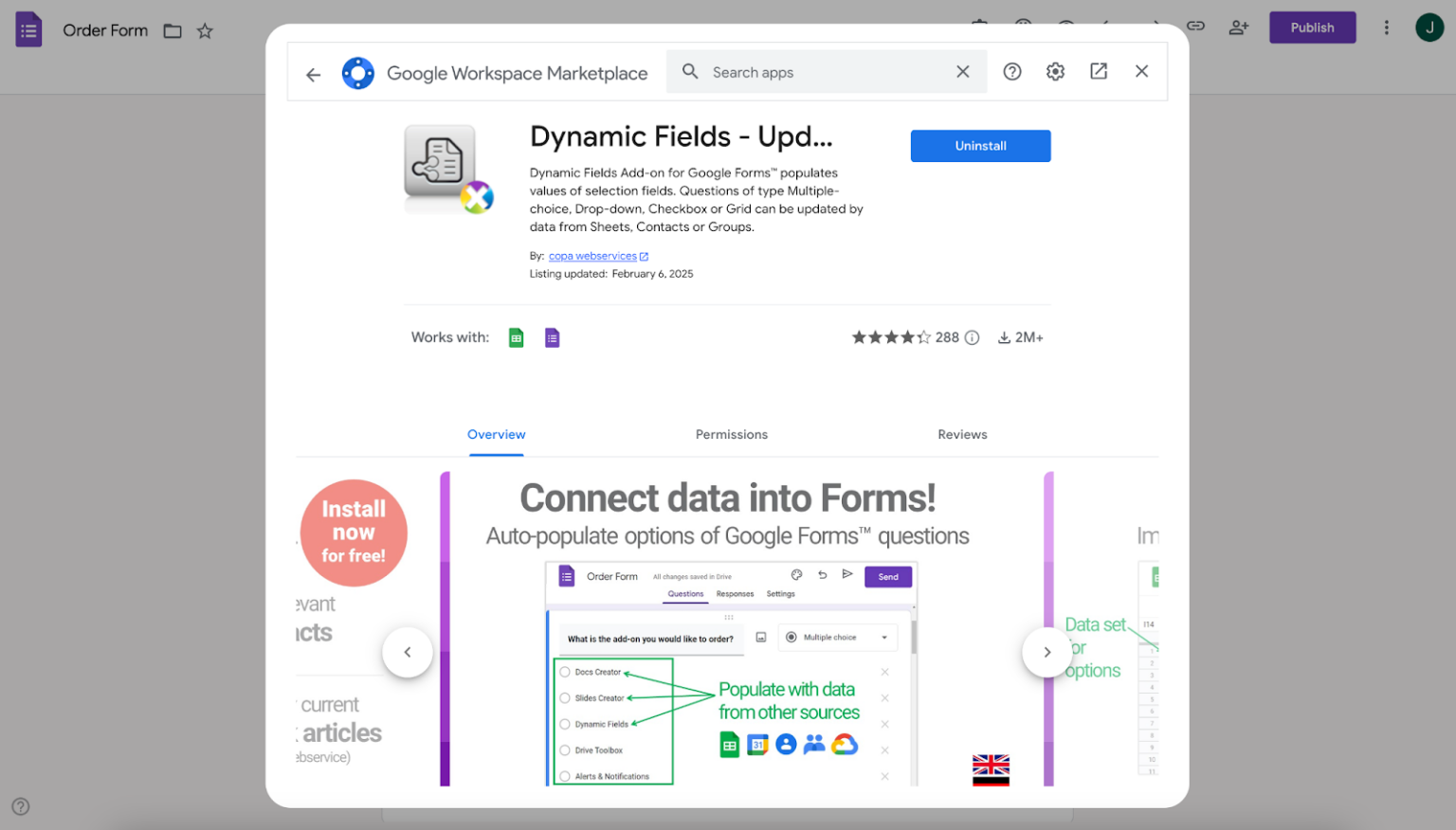Open Marketplace help using the question mark icon

pyautogui.click(x=1011, y=71)
